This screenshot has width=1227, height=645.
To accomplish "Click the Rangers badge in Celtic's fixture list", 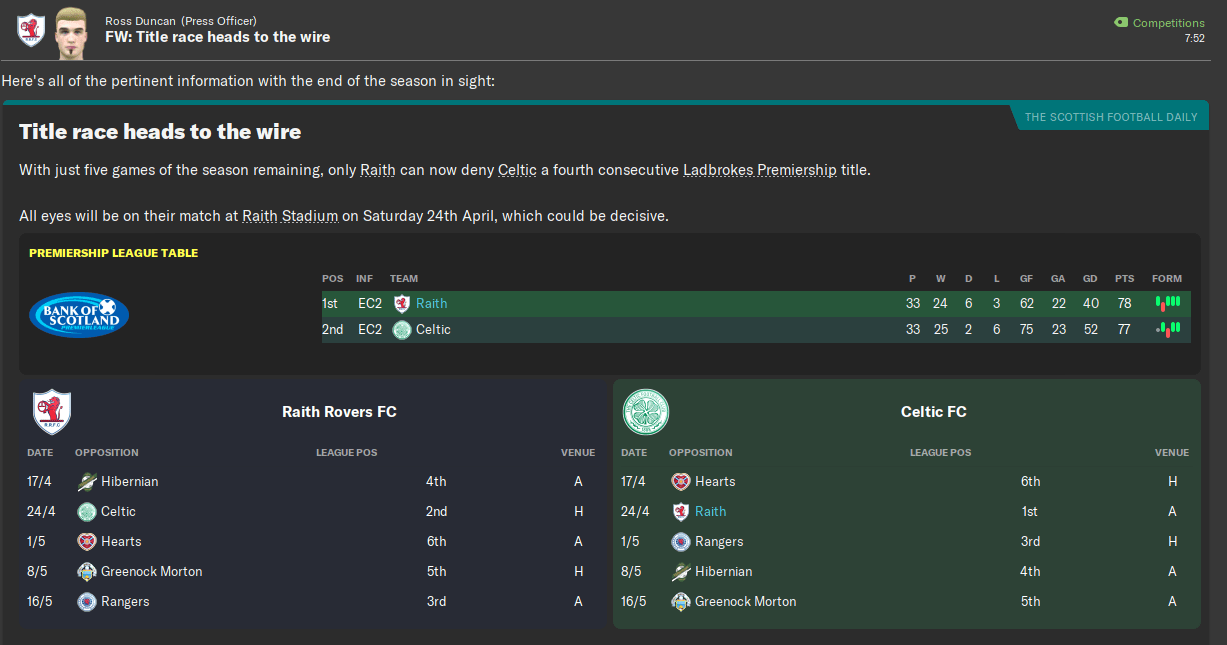I will click(x=681, y=542).
